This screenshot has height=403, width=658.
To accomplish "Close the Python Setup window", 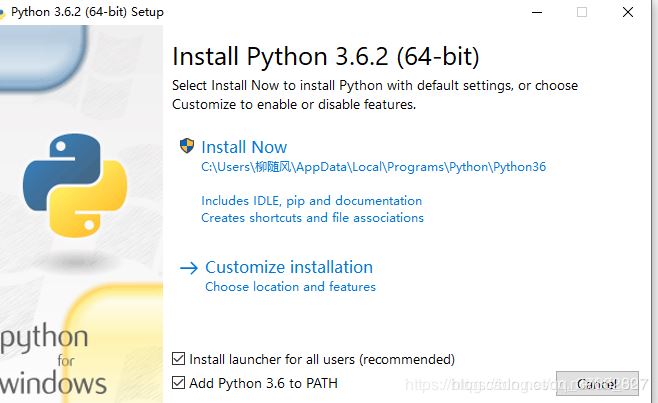I will 627,12.
